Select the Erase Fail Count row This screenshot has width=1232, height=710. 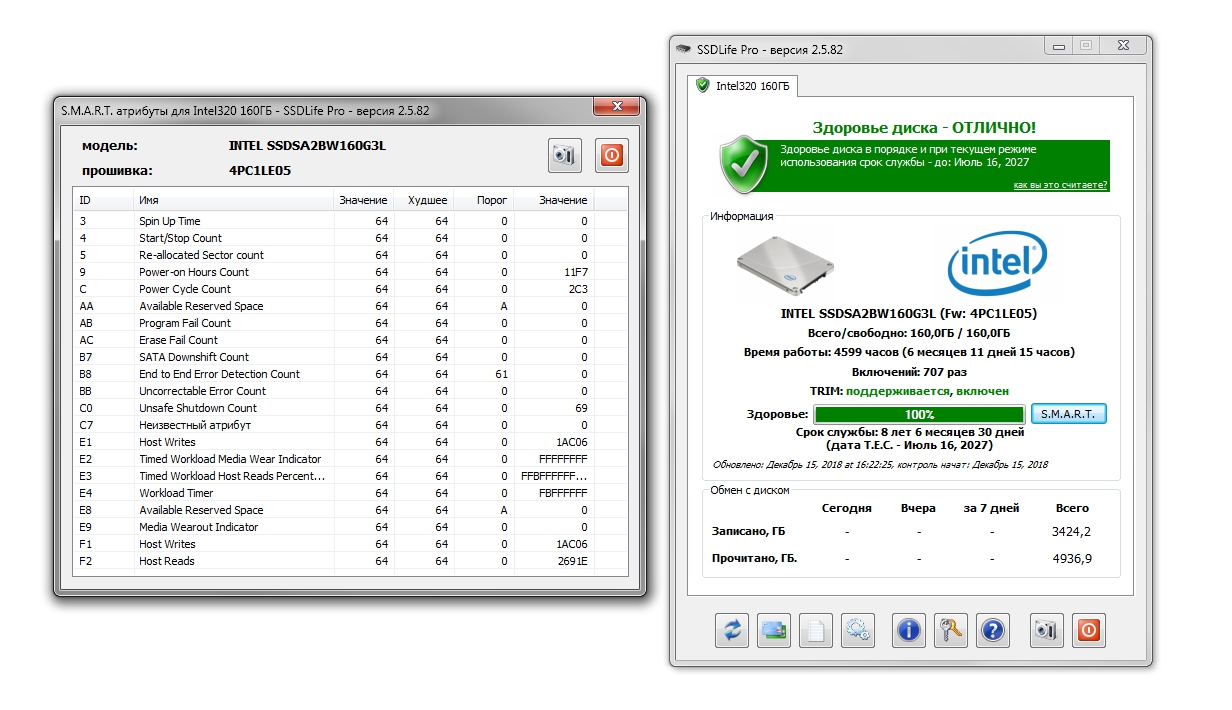click(x=351, y=340)
